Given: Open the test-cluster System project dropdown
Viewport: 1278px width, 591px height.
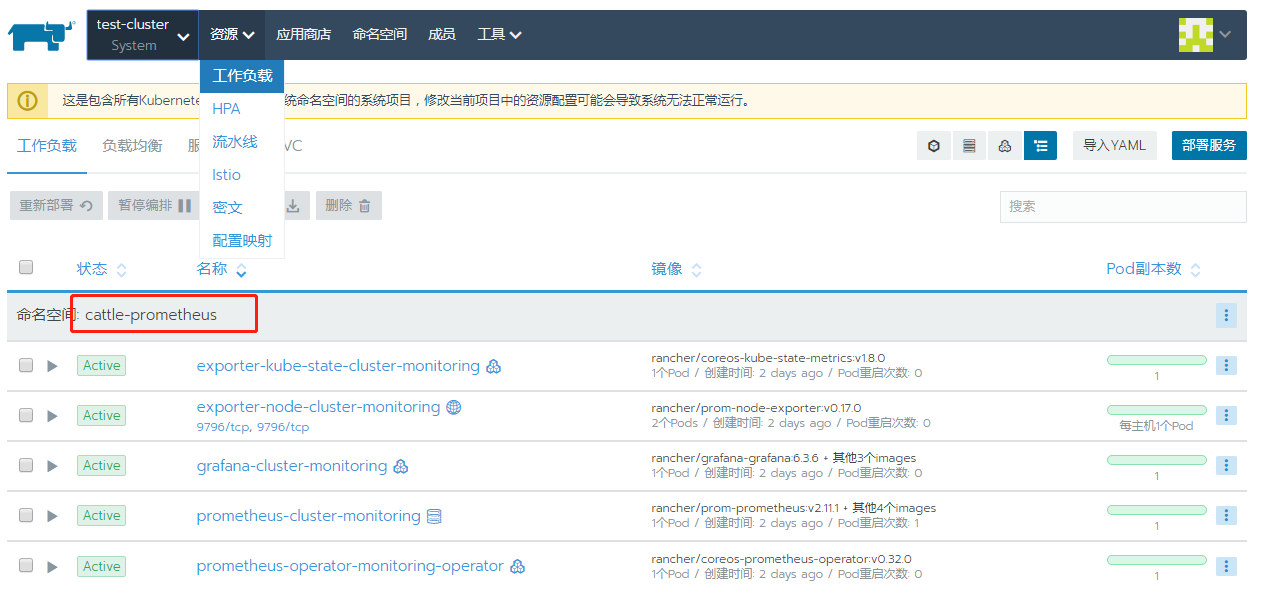Looking at the screenshot, I should click(143, 33).
